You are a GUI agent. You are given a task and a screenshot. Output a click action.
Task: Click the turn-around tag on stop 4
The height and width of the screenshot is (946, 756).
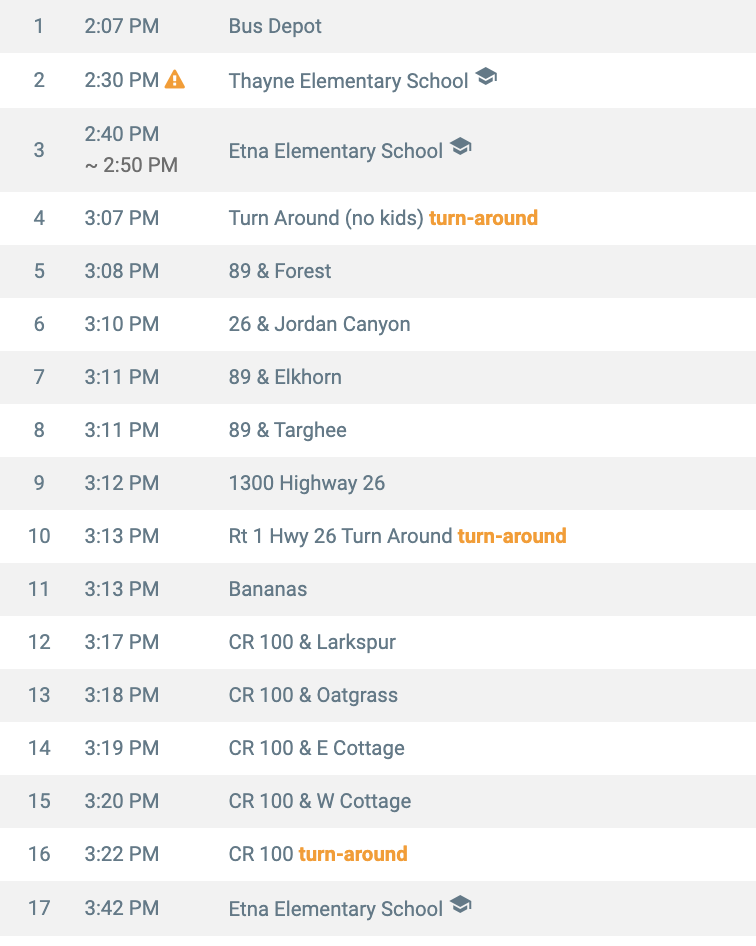click(483, 218)
